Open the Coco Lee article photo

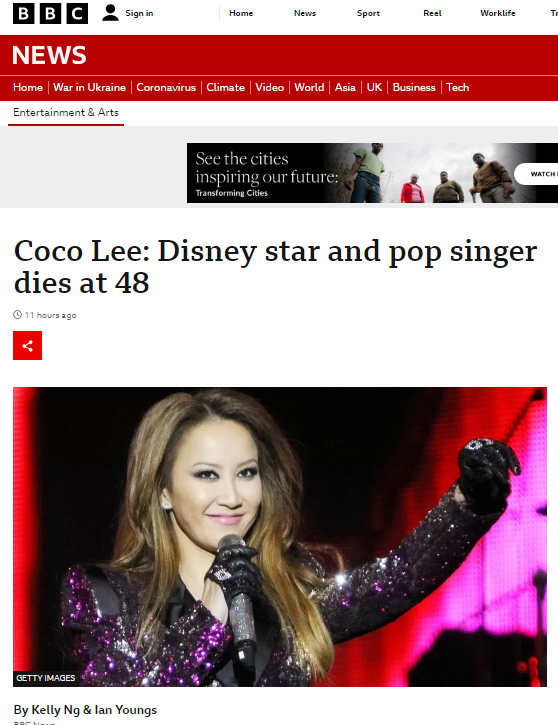pyautogui.click(x=280, y=537)
